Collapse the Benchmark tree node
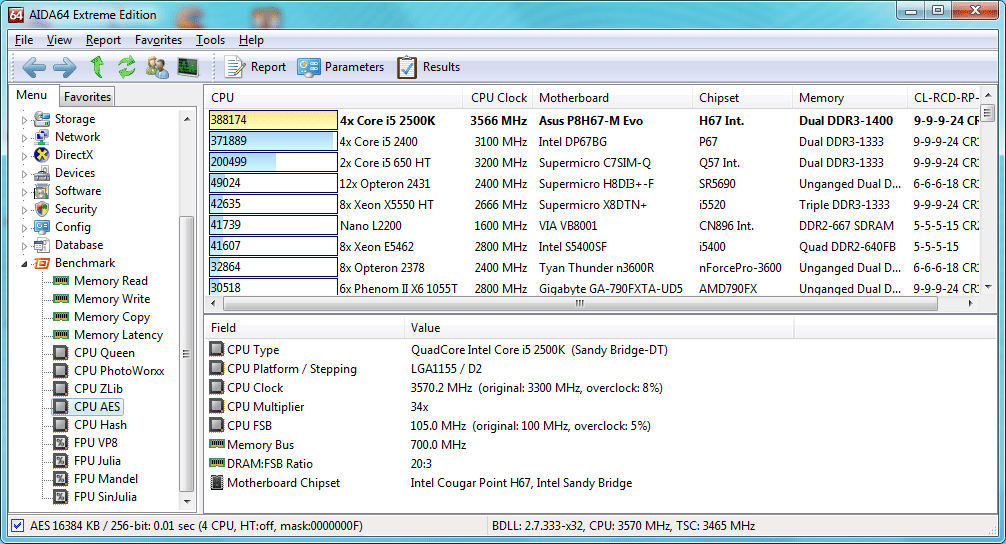This screenshot has height=544, width=1006. pyautogui.click(x=24, y=264)
